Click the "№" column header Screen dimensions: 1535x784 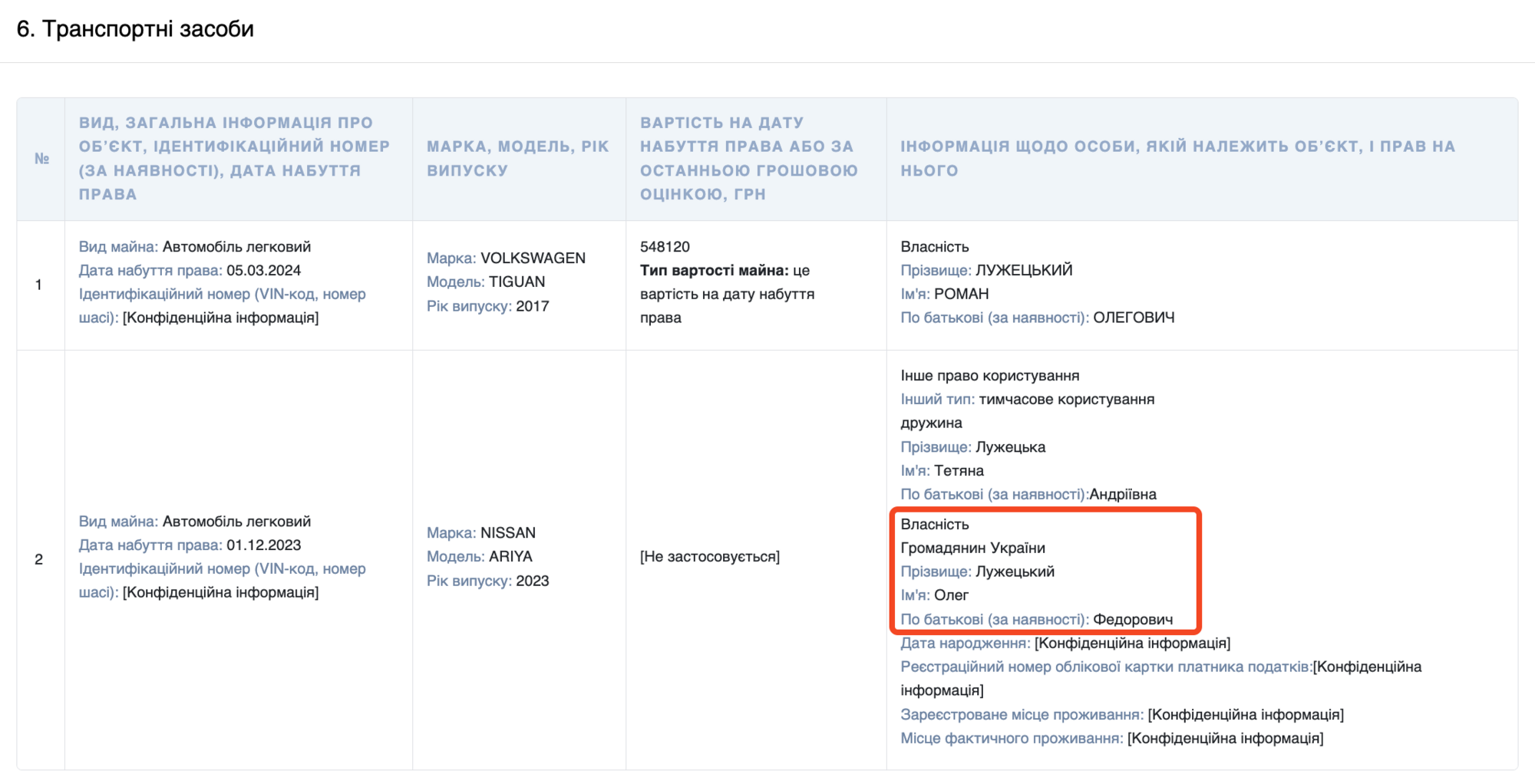pos(41,159)
